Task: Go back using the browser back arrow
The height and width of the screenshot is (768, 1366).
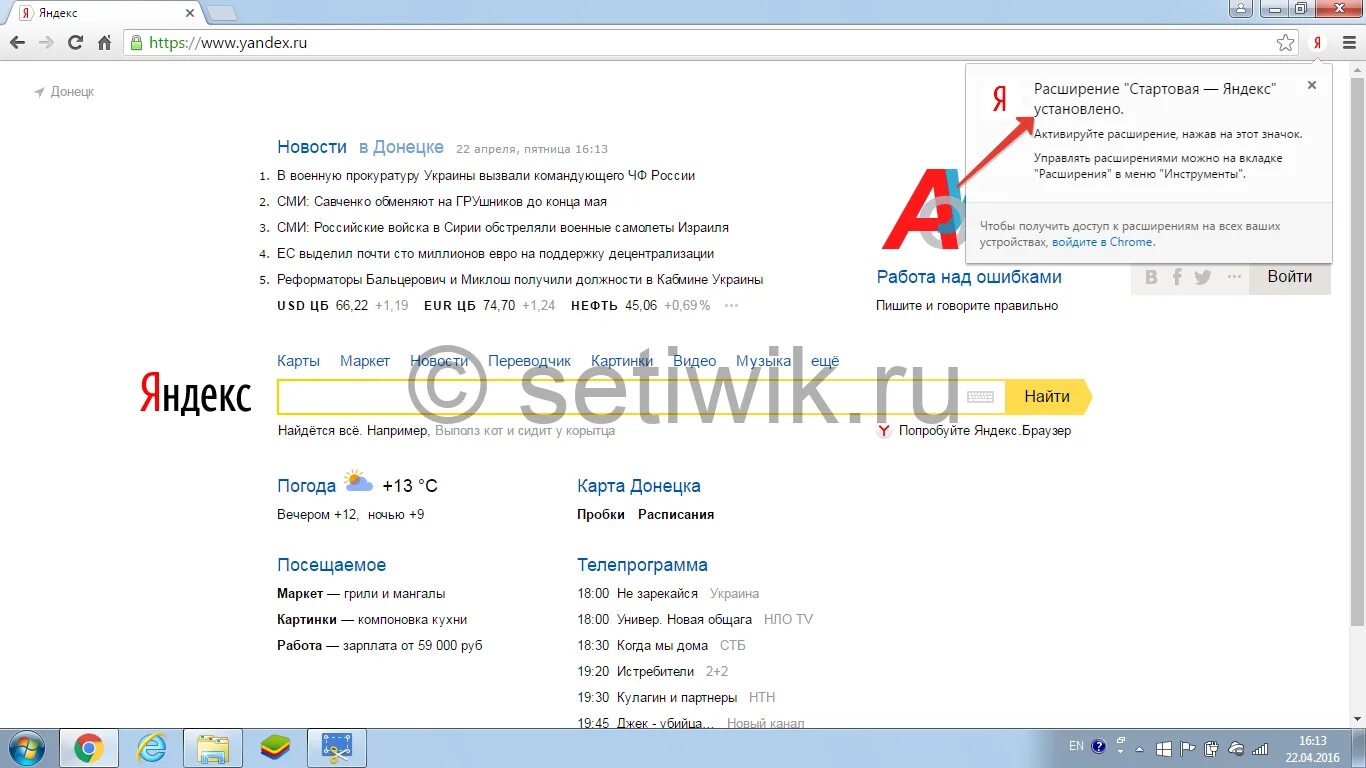Action: pyautogui.click(x=17, y=43)
